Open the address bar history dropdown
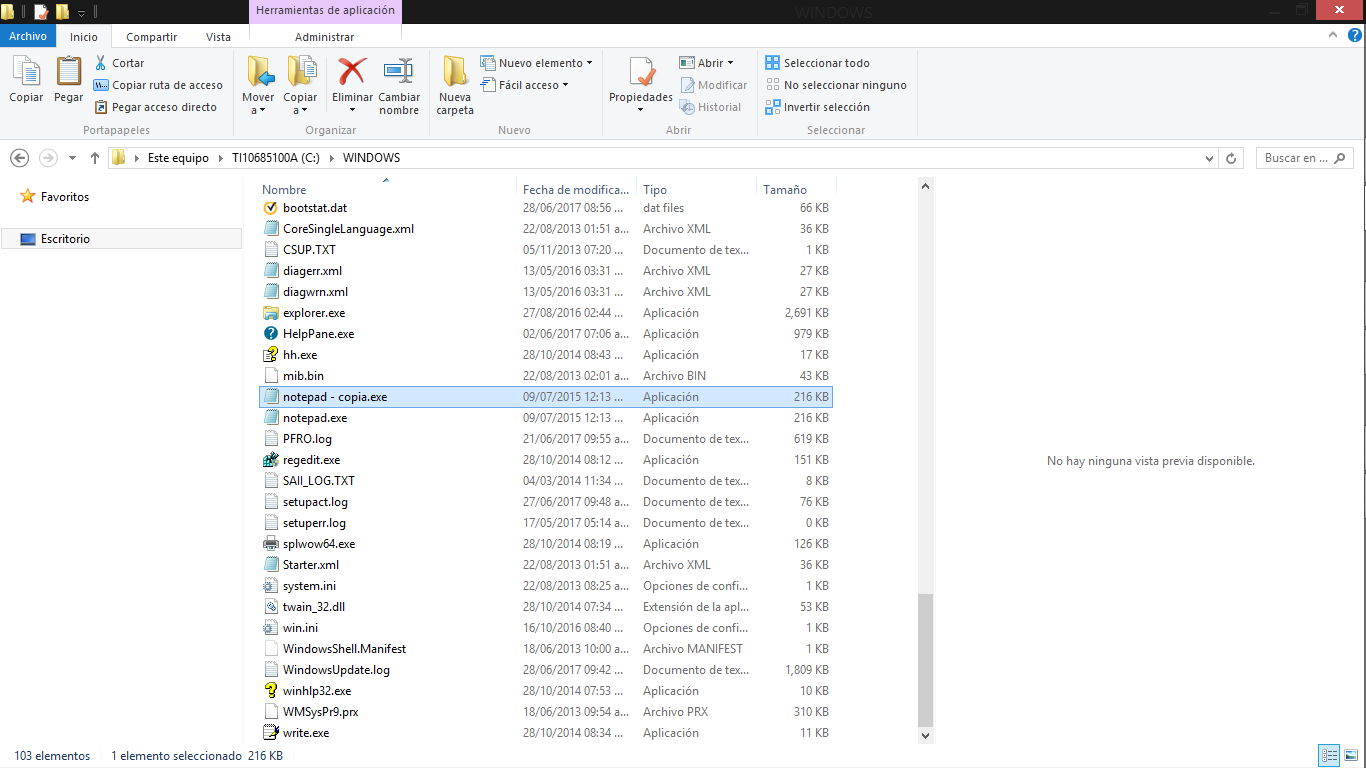The image size is (1366, 768). tap(1211, 158)
